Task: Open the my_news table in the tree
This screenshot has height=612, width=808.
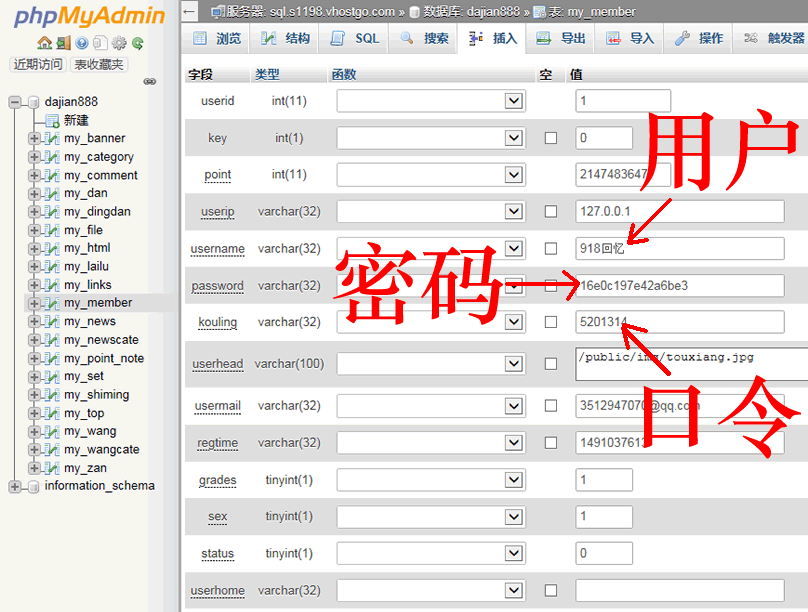Action: coord(90,321)
